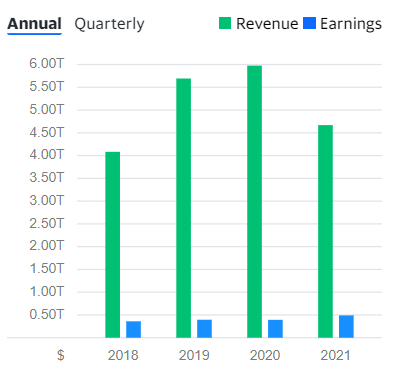Select the 2018 blue earnings bar

(x=133, y=329)
